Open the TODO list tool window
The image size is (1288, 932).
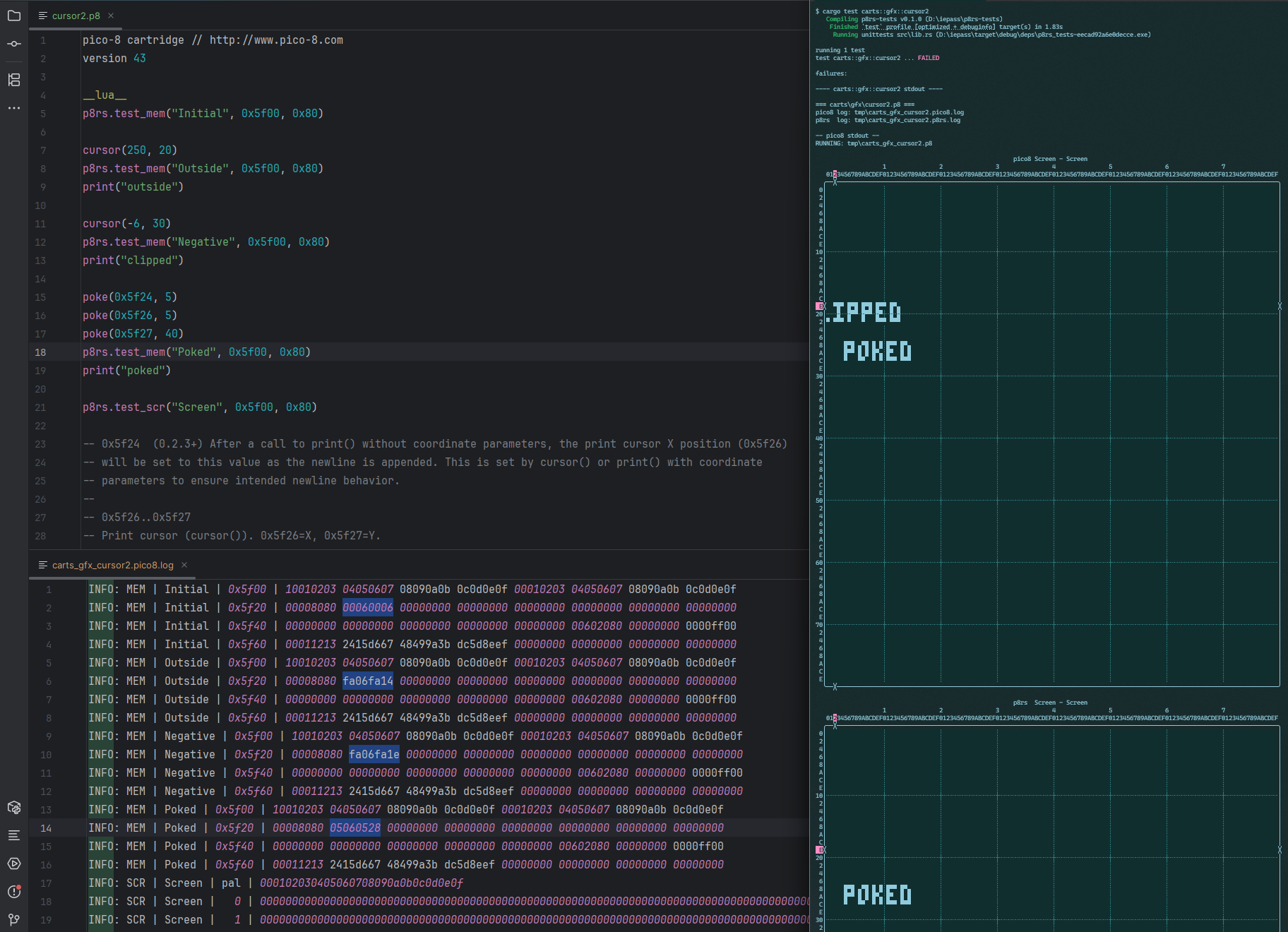pyautogui.click(x=14, y=835)
